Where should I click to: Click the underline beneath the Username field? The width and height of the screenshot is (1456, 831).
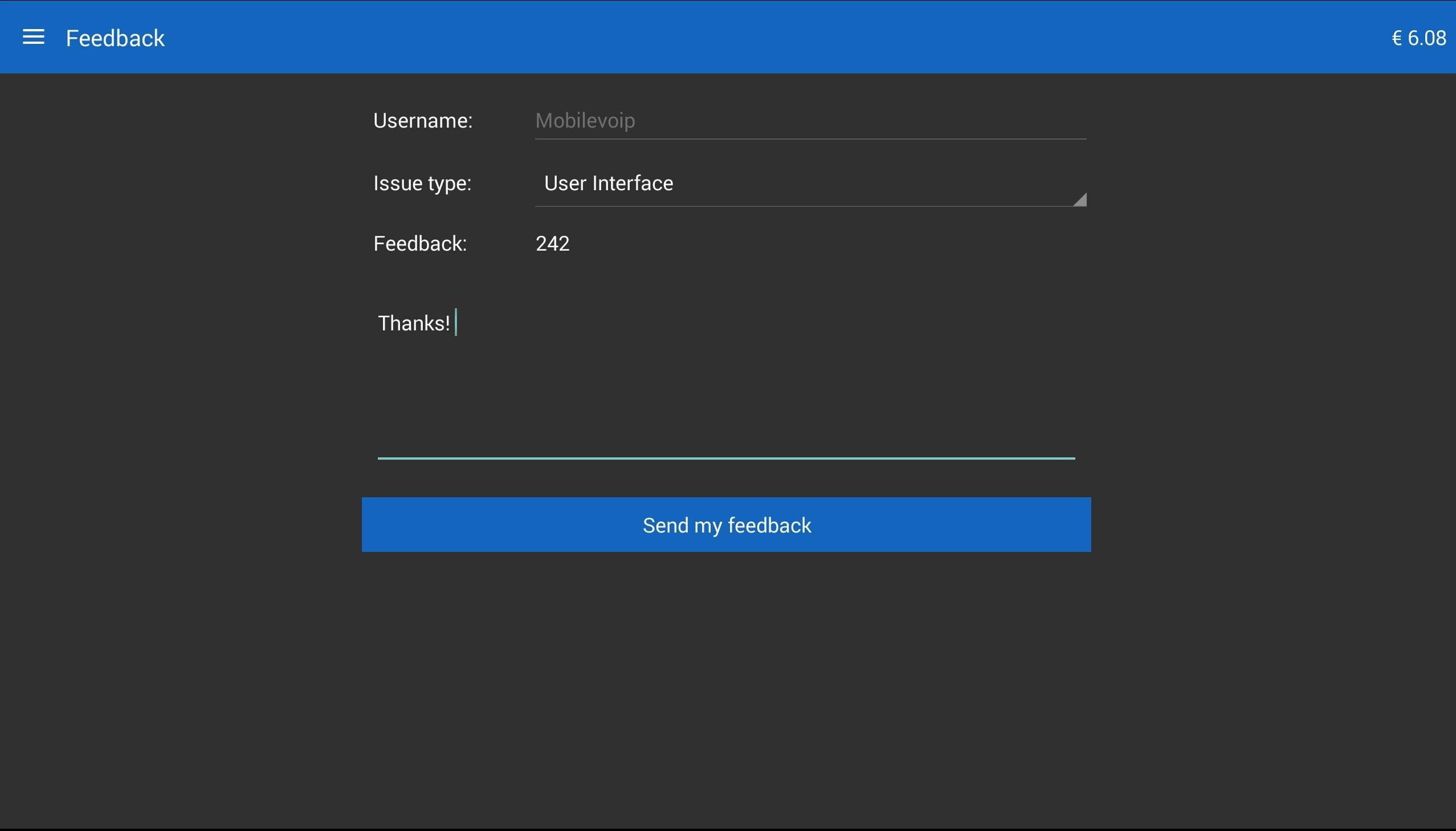810,139
